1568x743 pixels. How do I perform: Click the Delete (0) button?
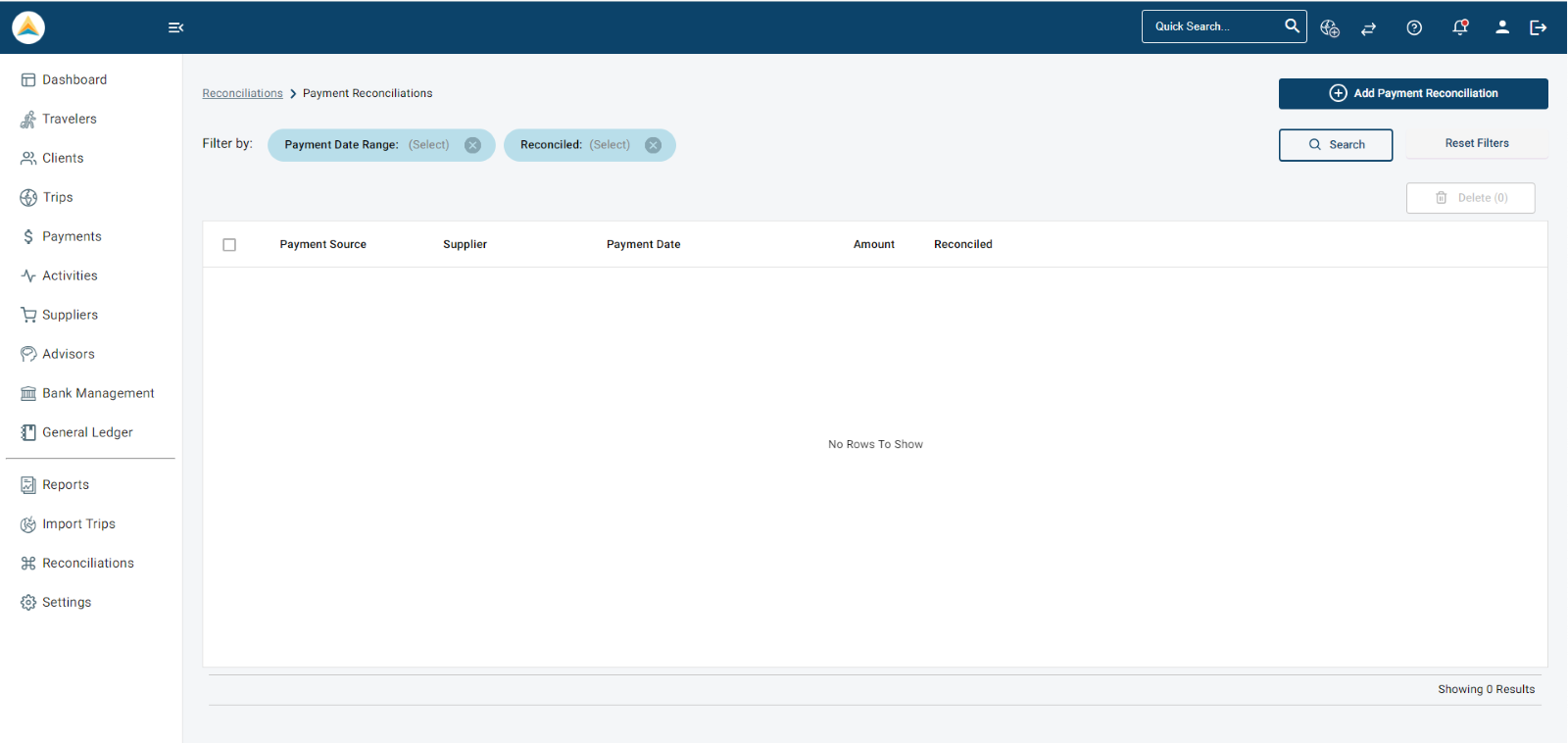point(1471,198)
